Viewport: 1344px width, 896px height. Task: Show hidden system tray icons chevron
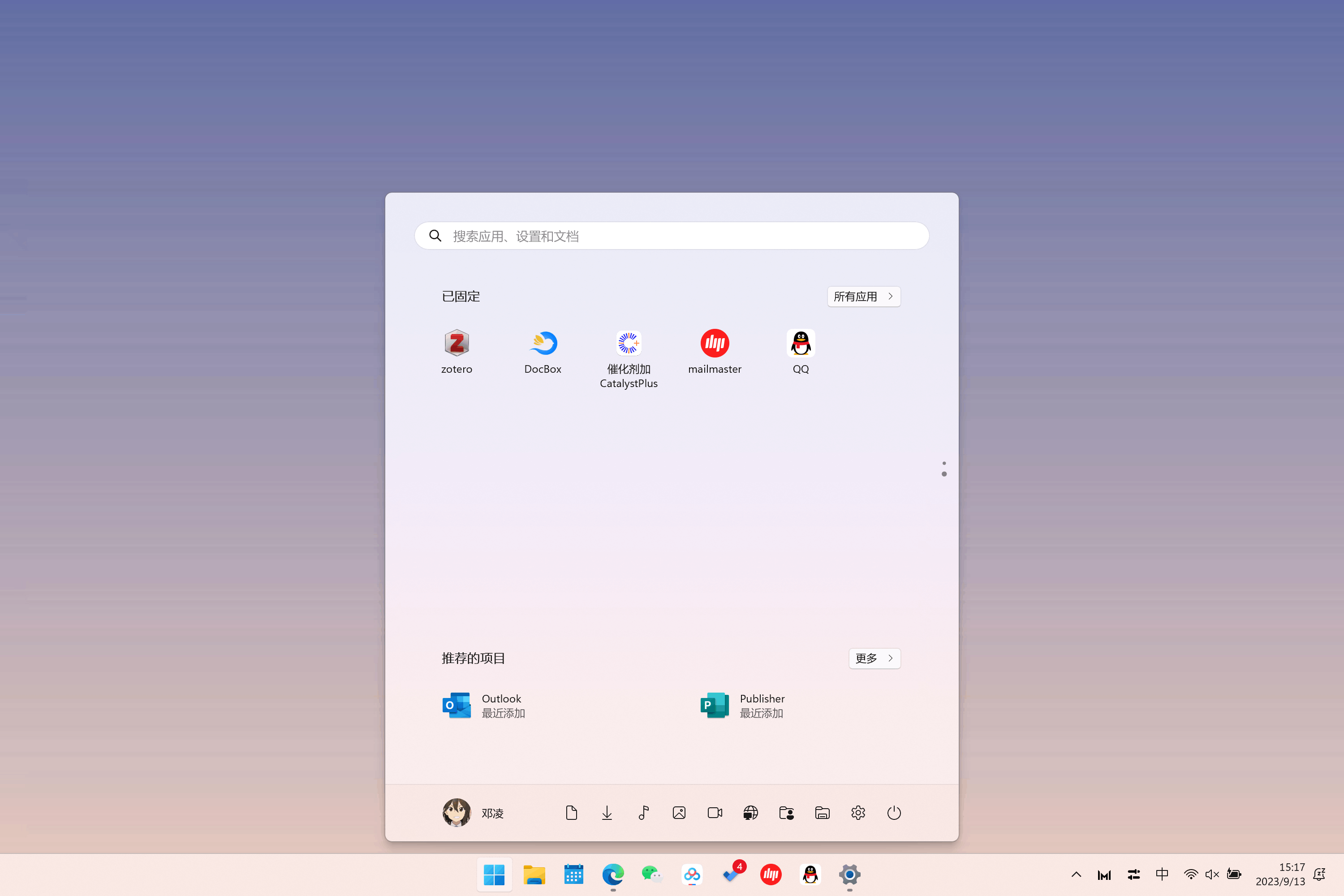pos(1076,874)
